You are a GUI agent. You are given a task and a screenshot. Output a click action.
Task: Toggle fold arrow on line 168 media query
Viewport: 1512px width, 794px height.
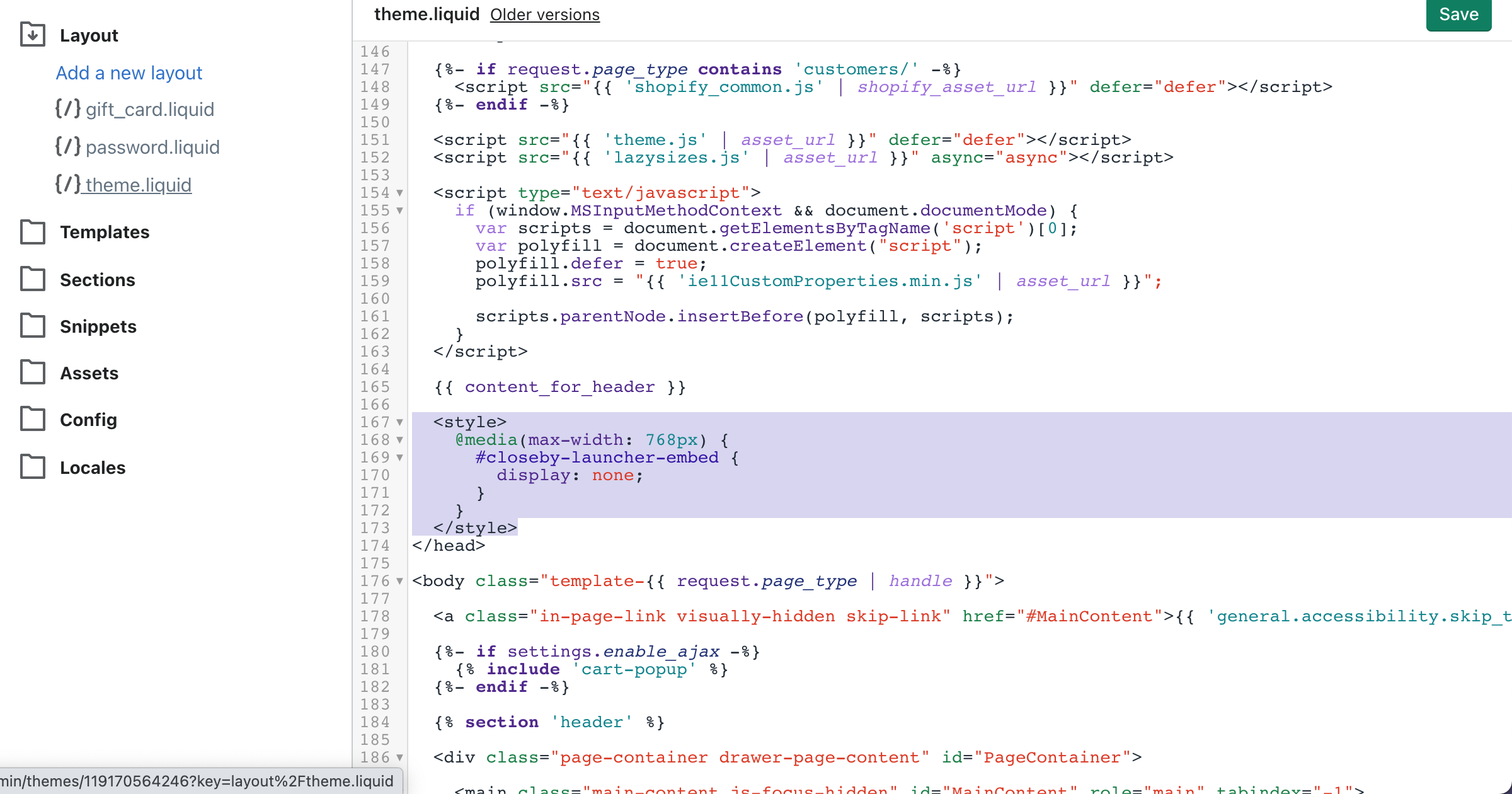click(x=399, y=440)
